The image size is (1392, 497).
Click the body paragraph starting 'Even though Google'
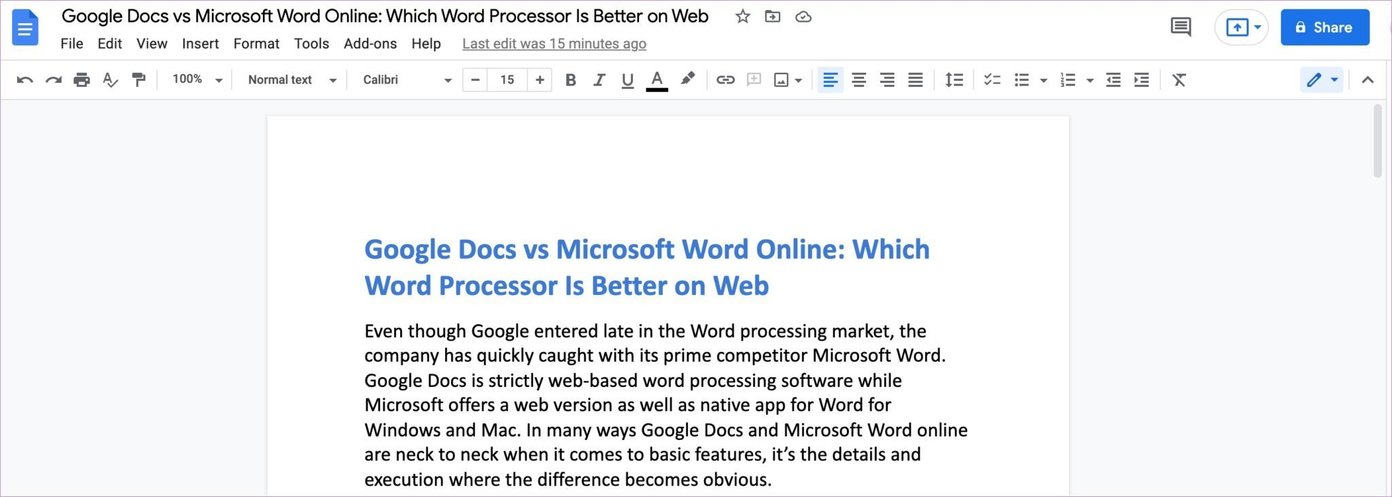coord(666,405)
